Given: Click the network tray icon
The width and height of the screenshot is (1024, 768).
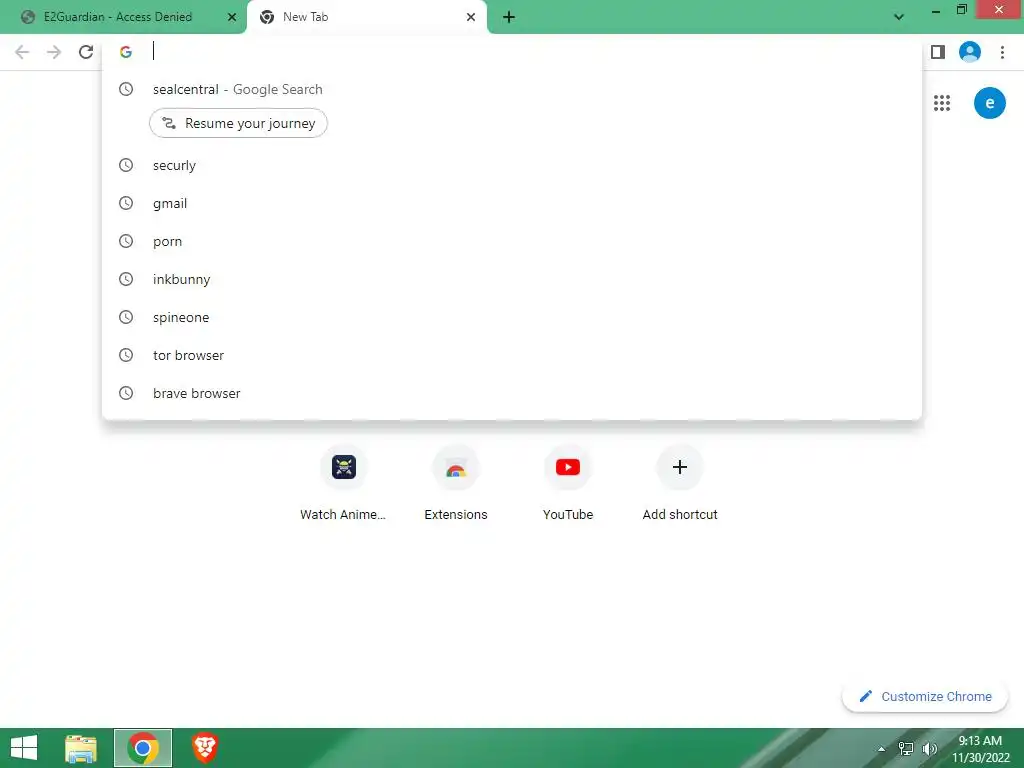Looking at the screenshot, I should tap(906, 749).
